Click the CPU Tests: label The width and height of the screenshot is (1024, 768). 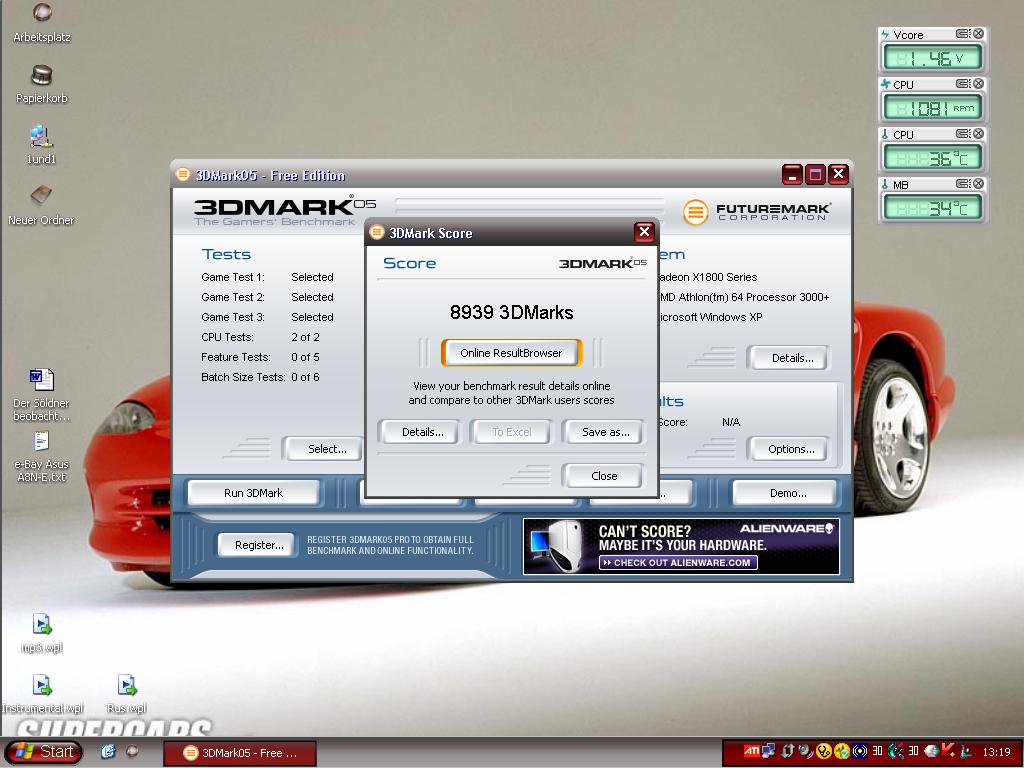tap(227, 337)
